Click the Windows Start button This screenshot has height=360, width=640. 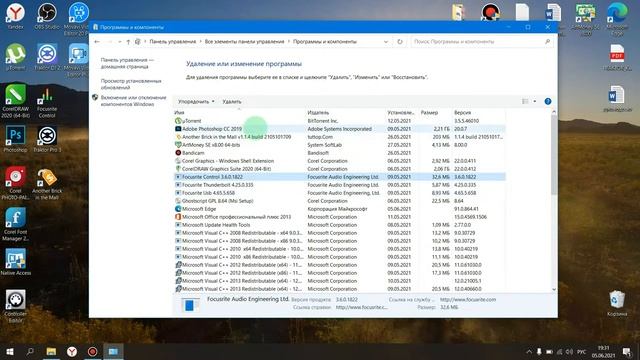pyautogui.click(x=10, y=351)
